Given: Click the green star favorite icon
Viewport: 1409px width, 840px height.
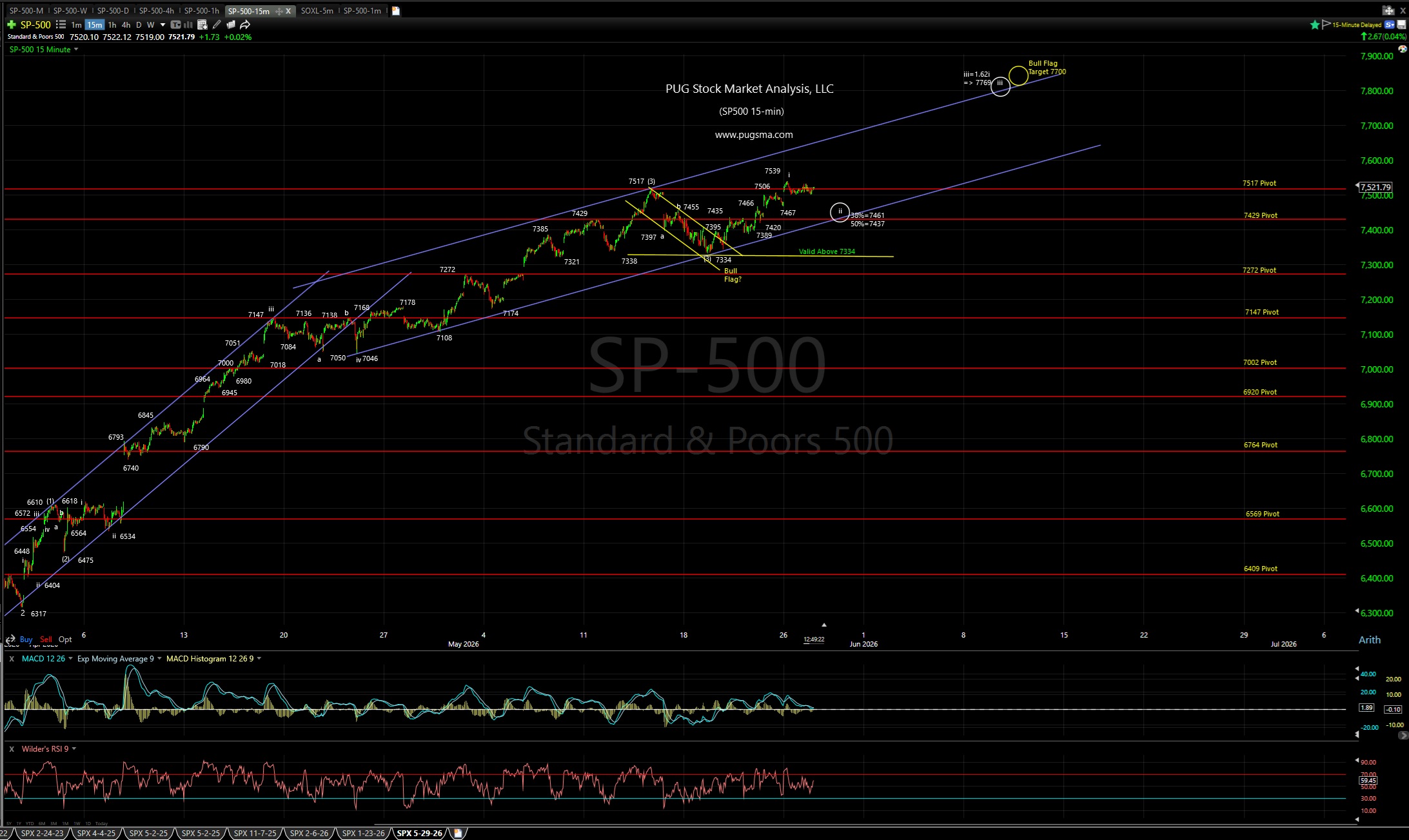Looking at the screenshot, I should [x=1314, y=24].
